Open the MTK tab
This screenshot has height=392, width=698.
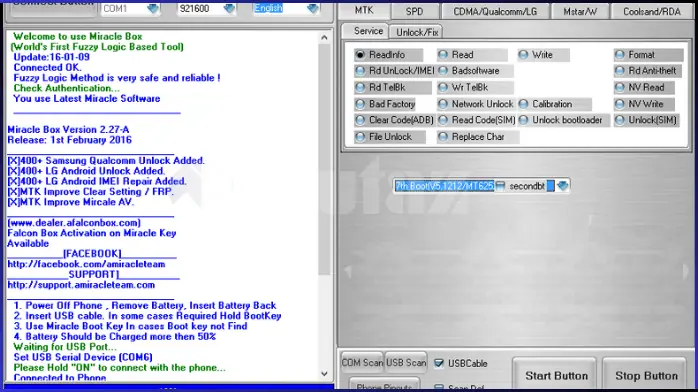click(x=364, y=10)
